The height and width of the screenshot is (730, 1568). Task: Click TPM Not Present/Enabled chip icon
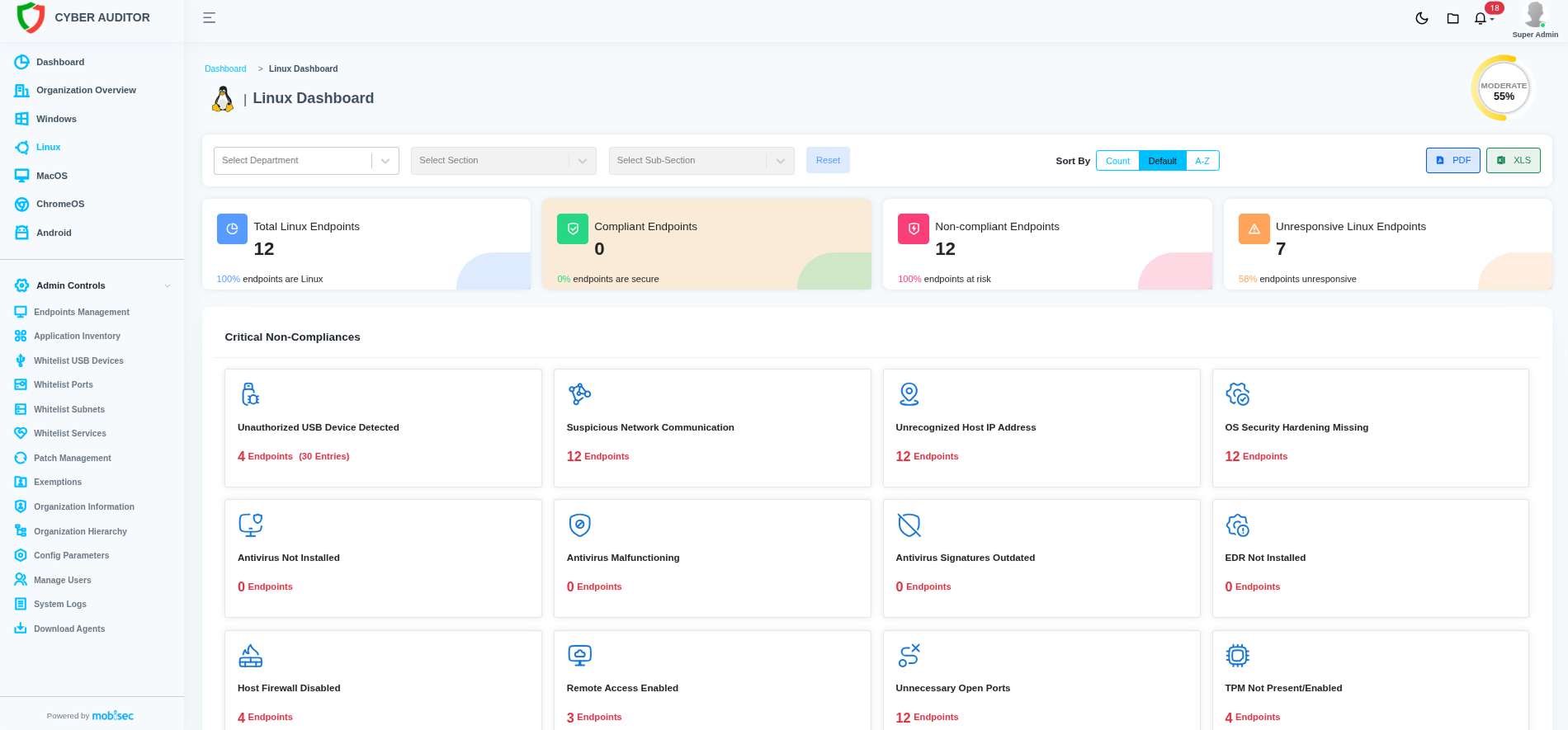(x=1238, y=656)
